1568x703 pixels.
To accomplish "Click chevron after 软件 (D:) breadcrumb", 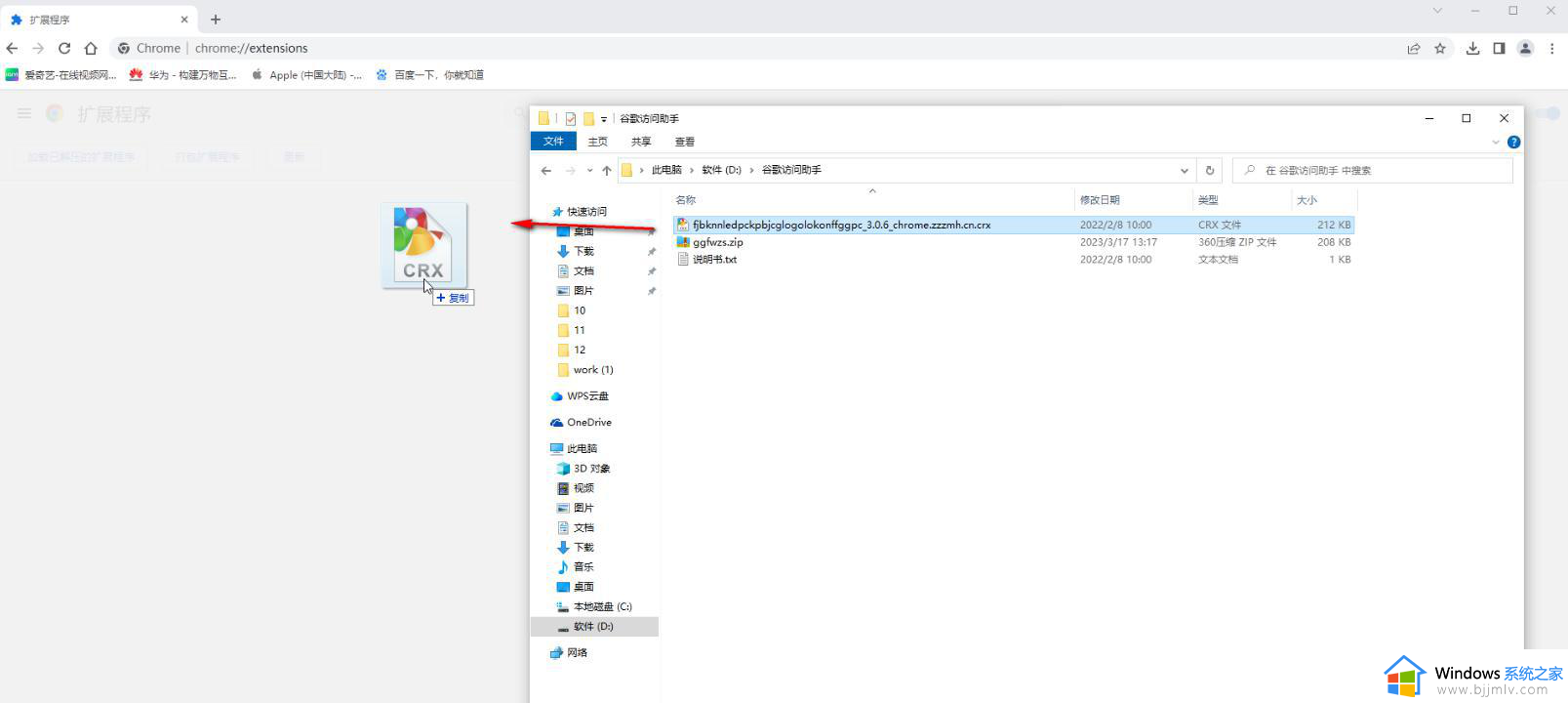I will click(751, 170).
